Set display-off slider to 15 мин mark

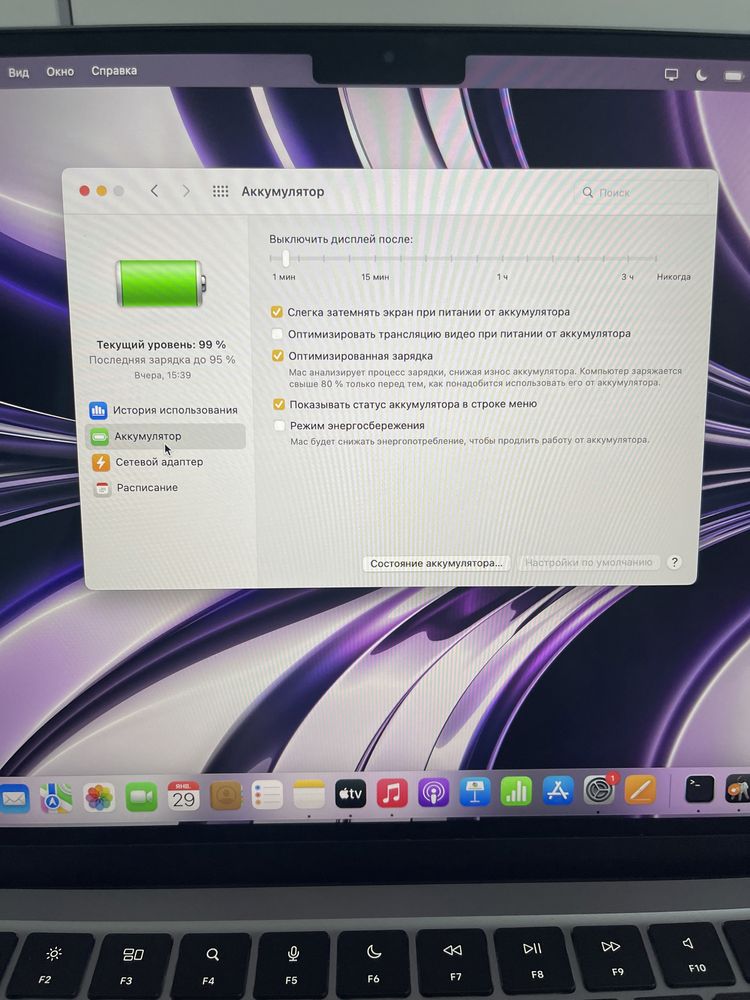(x=375, y=259)
